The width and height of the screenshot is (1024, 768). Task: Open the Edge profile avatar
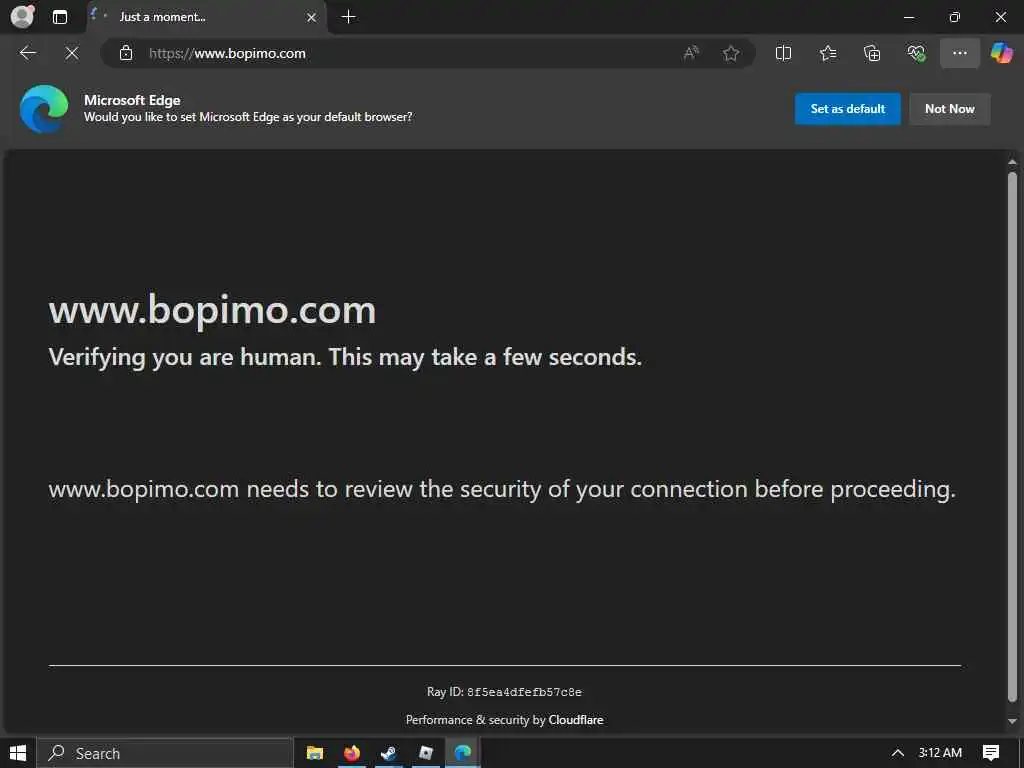23,16
